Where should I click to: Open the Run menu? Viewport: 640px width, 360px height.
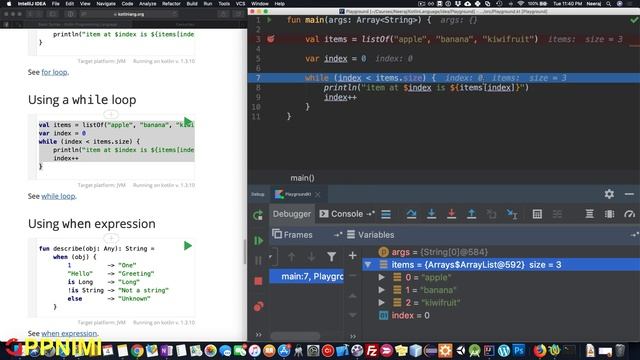point(208,4)
